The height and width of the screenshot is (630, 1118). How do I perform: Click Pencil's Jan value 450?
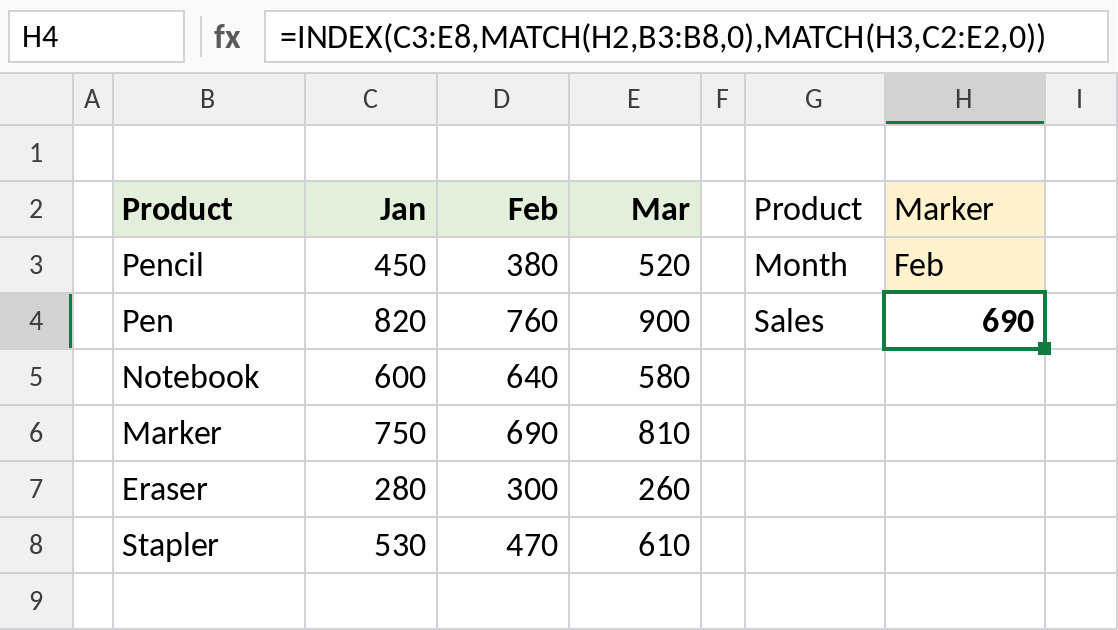pos(371,265)
